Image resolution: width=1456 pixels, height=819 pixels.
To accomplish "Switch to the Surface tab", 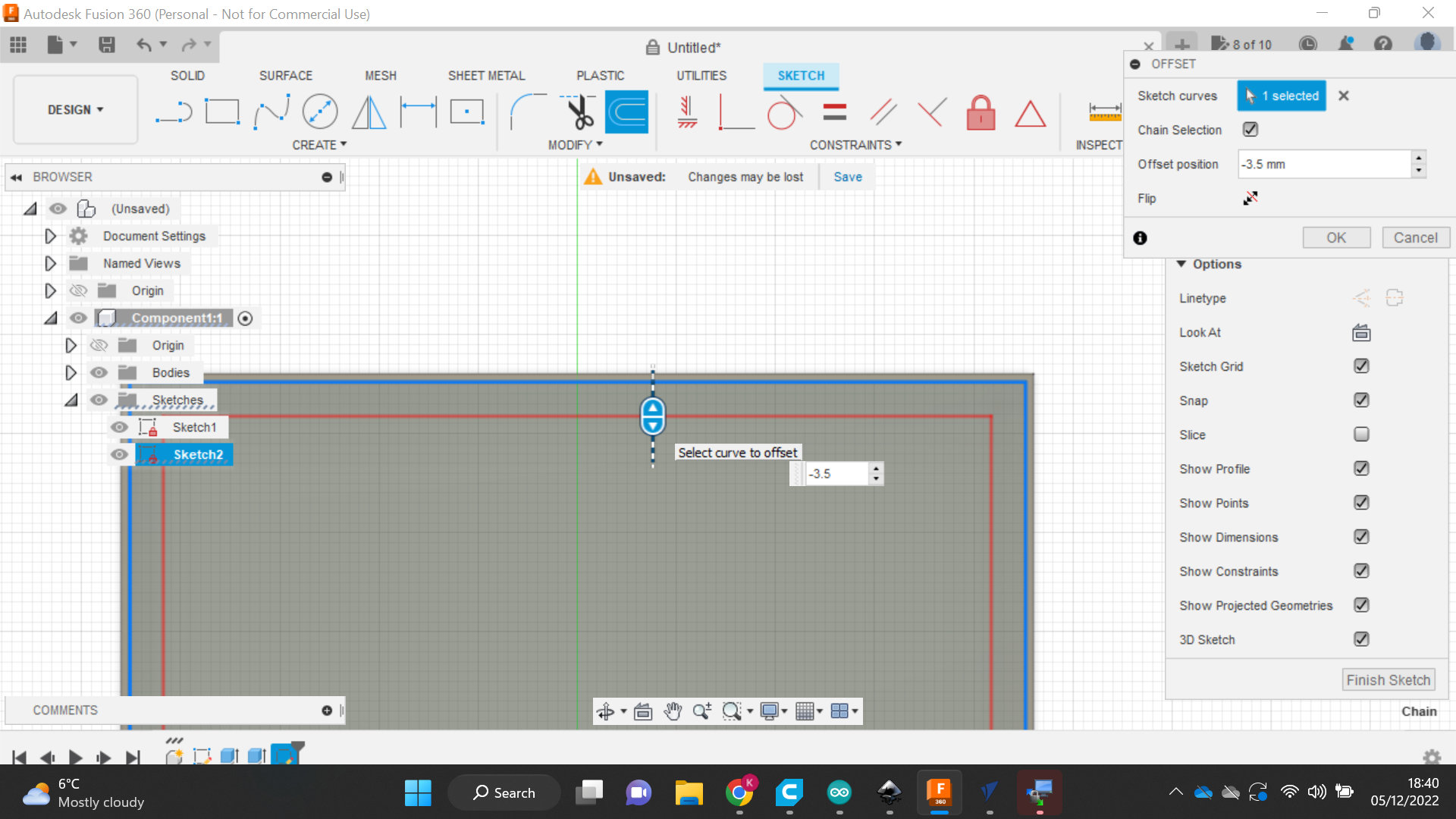I will [284, 75].
